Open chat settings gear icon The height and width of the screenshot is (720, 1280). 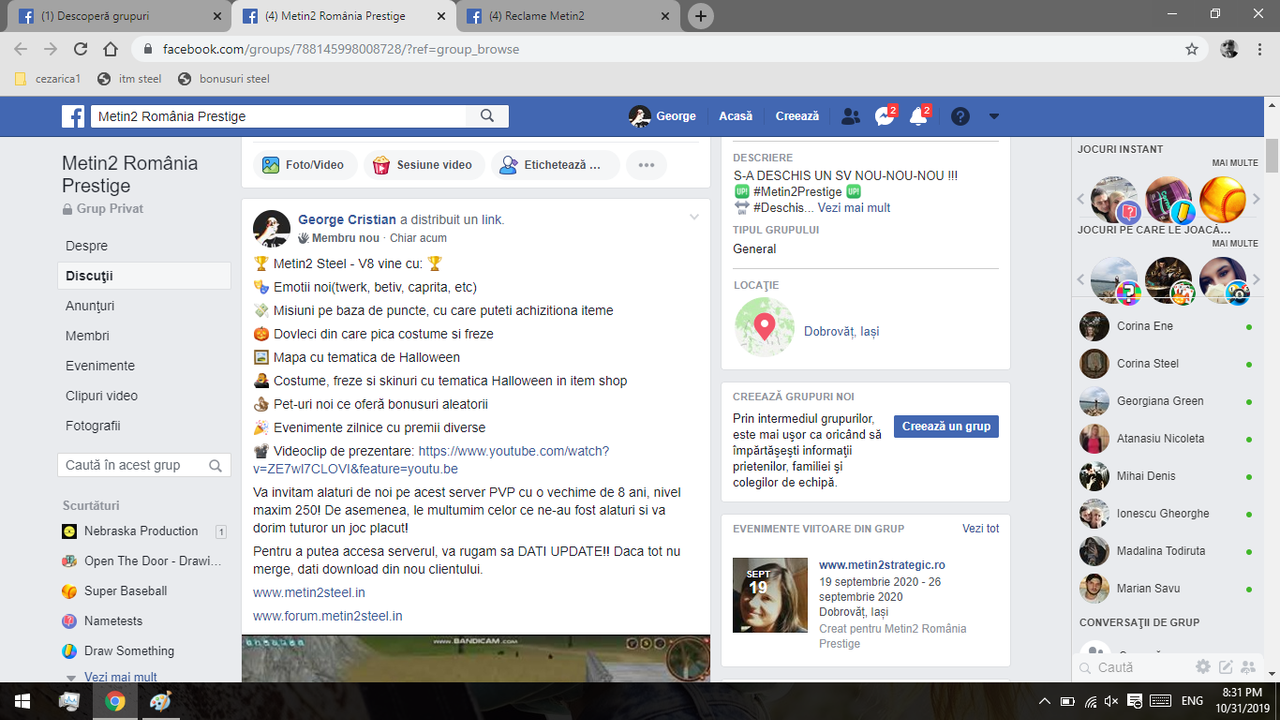coord(1203,667)
